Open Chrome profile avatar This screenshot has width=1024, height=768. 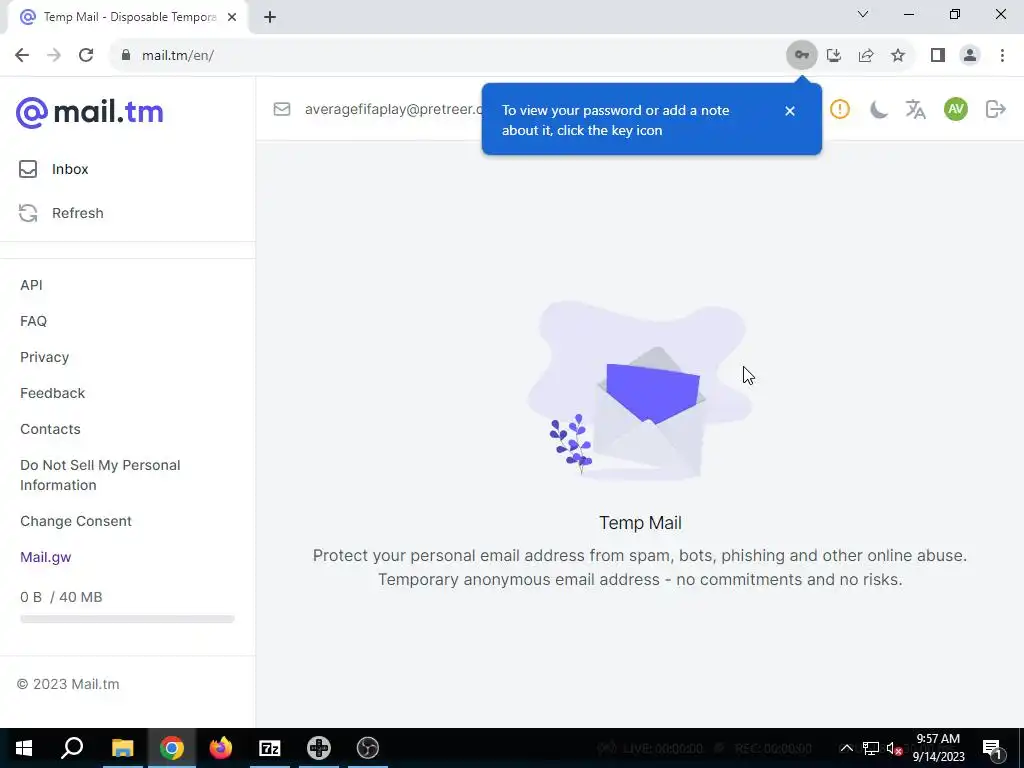pyautogui.click(x=970, y=55)
